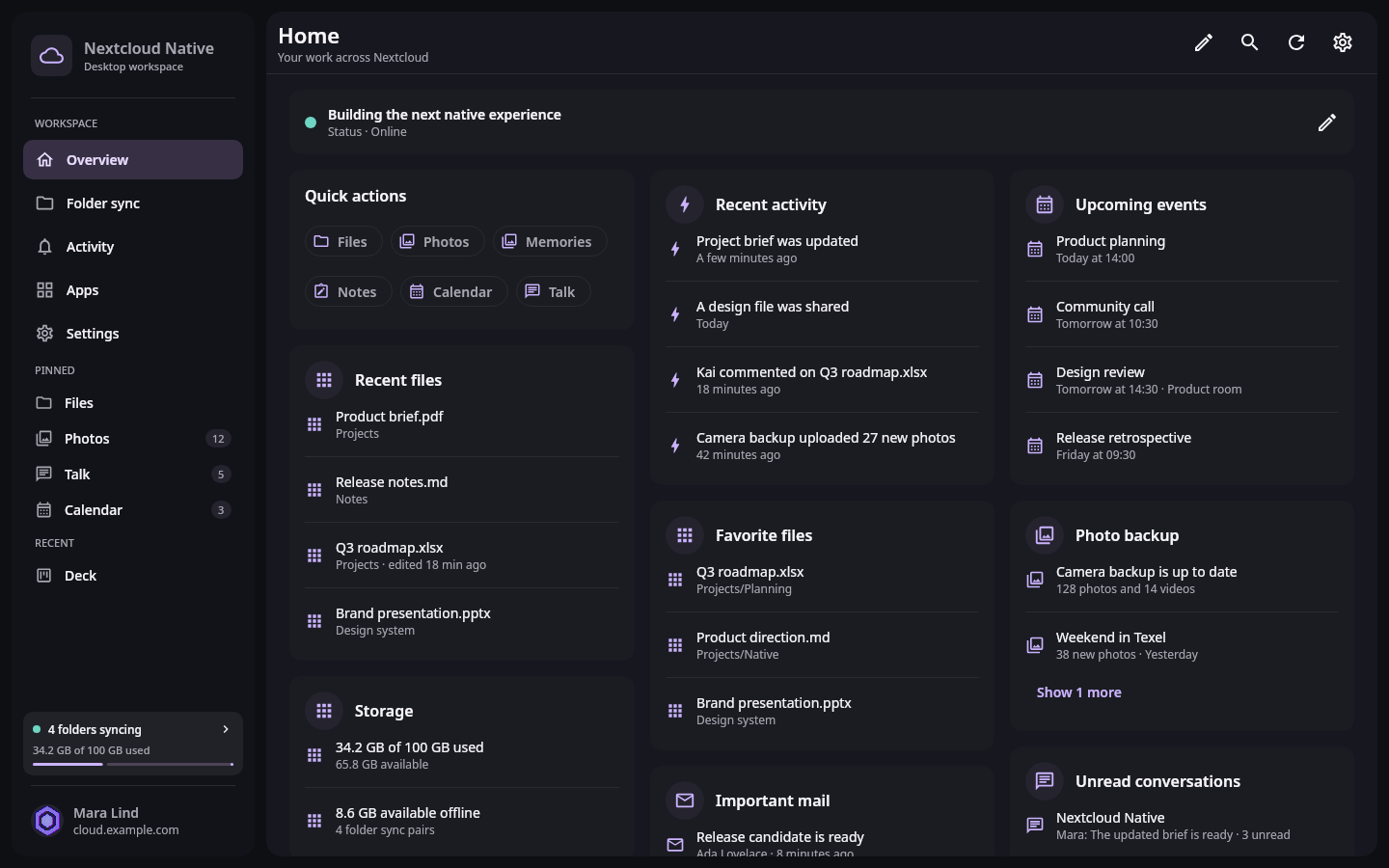The width and height of the screenshot is (1389, 868).
Task: Click the Photos quick action chip
Action: (437, 241)
